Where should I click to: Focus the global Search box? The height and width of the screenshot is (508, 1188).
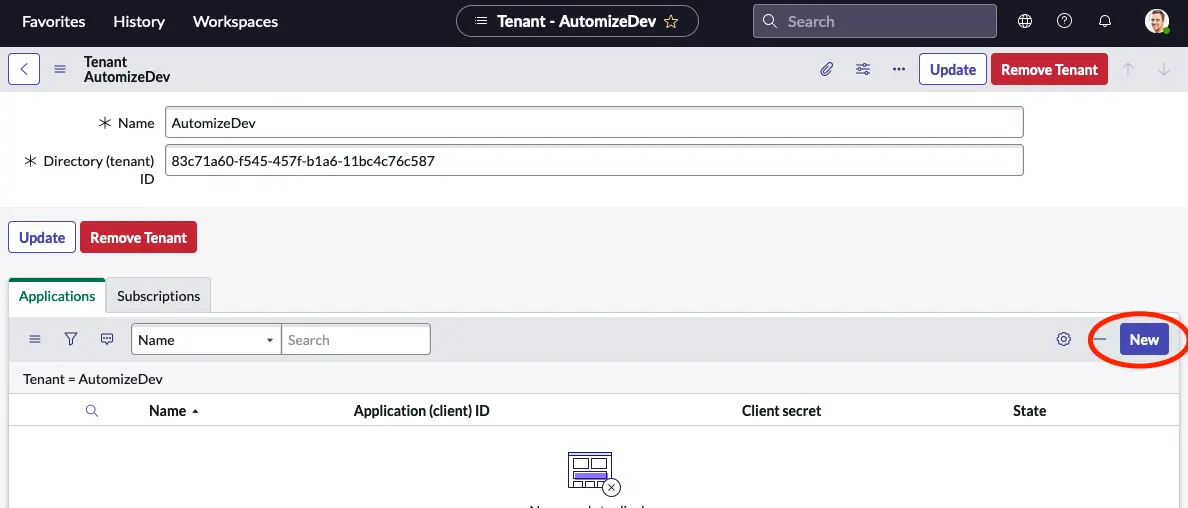pyautogui.click(x=874, y=21)
